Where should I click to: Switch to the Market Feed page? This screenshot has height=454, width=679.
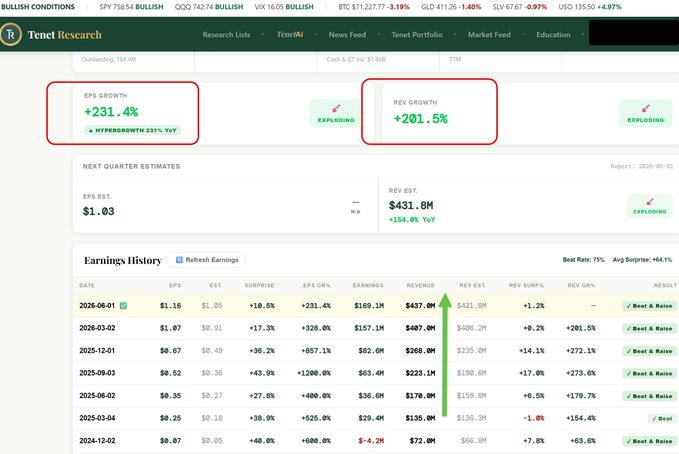coord(489,35)
